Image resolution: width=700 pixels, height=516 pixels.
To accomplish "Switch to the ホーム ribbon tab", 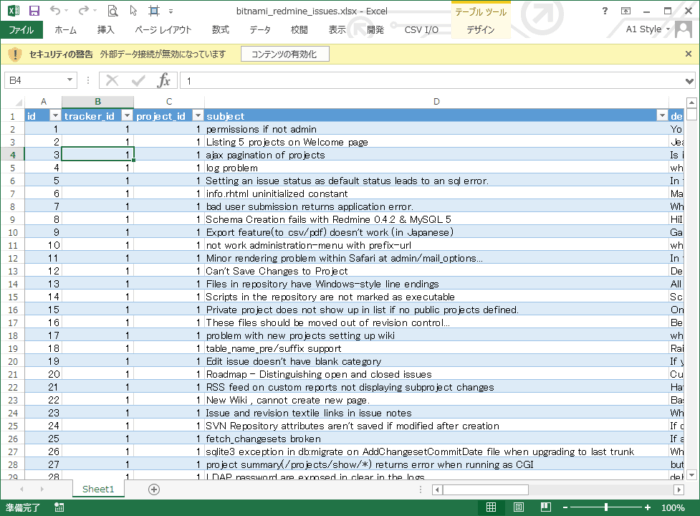I will [x=66, y=30].
